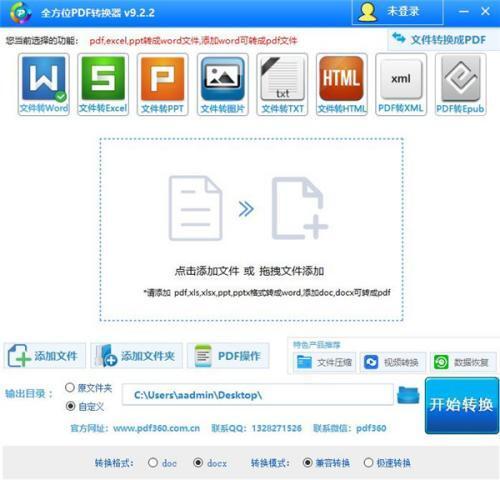500x480 pixels.
Task: Select the 兼容转换 conversion mode
Action: click(326, 463)
